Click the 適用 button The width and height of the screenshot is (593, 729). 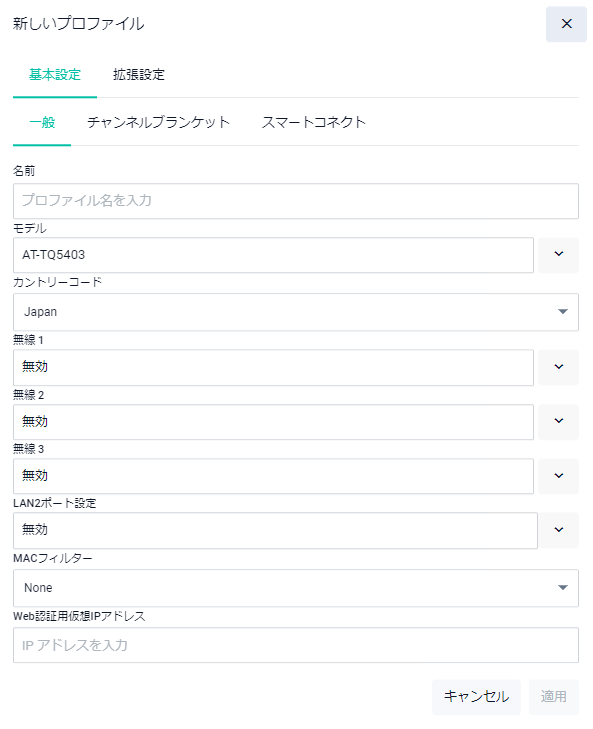(553, 696)
